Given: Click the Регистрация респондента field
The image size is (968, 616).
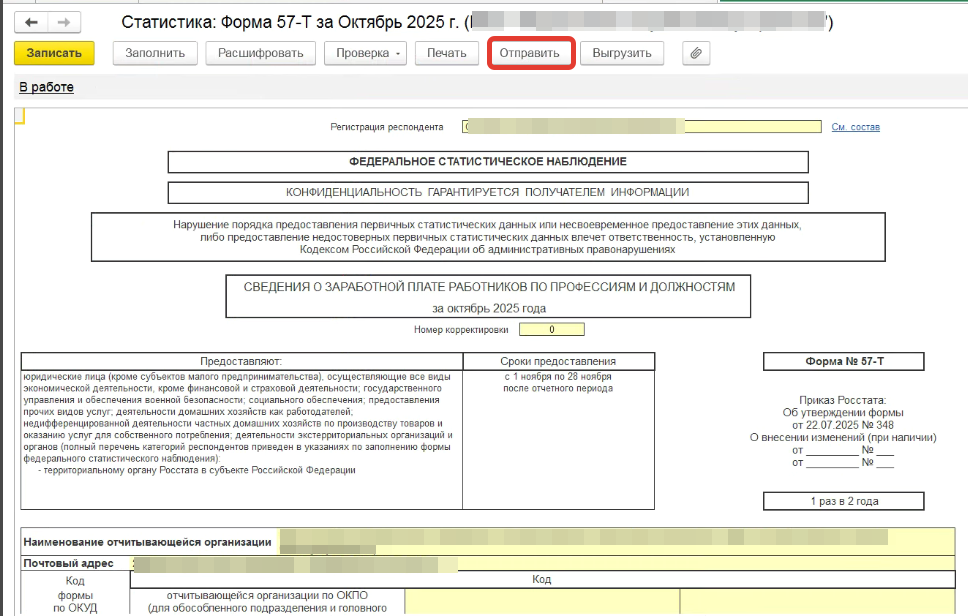Looking at the screenshot, I should click(x=640, y=127).
